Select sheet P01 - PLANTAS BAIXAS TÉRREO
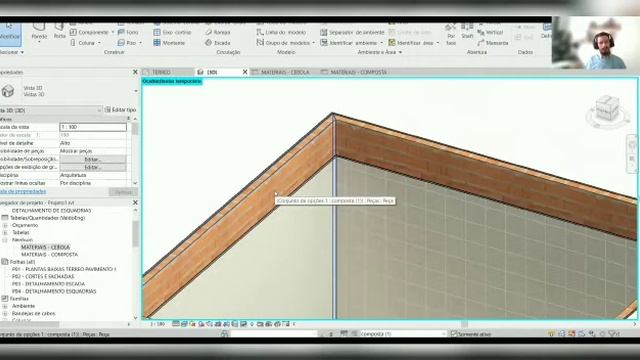The width and height of the screenshot is (640, 360). coord(64,269)
